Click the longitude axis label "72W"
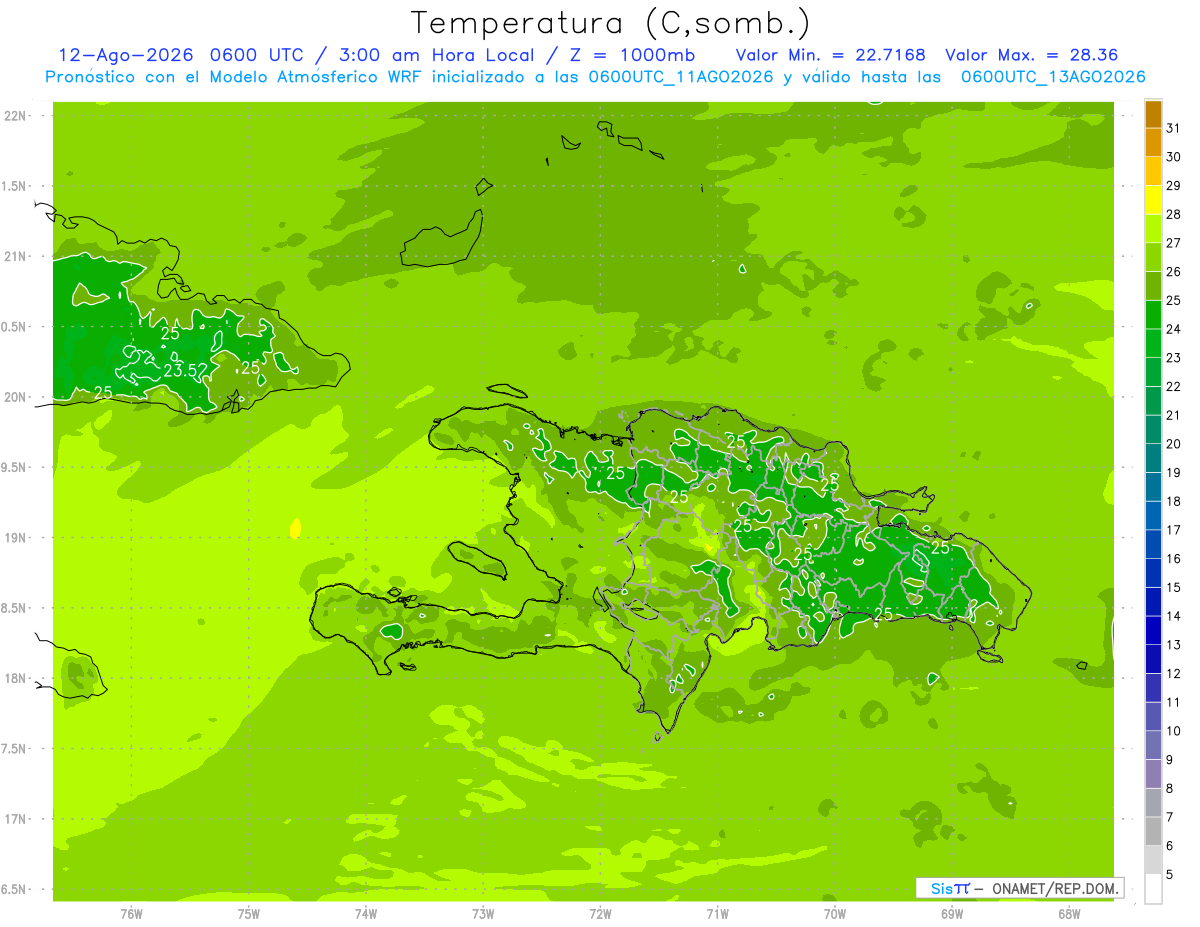 click(x=600, y=913)
